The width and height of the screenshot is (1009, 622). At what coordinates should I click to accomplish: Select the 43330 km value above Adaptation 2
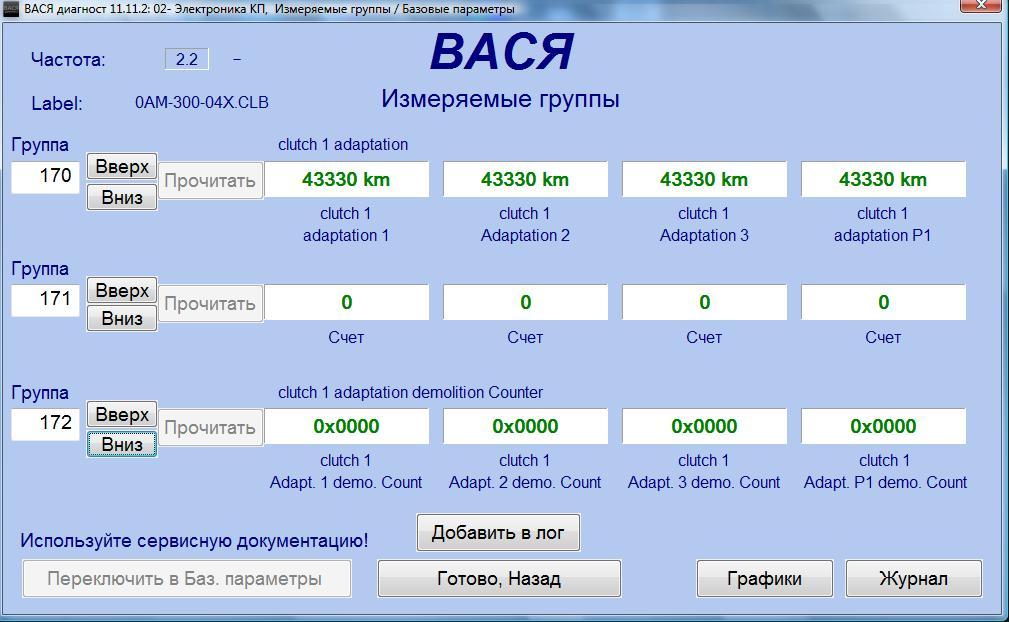525,179
